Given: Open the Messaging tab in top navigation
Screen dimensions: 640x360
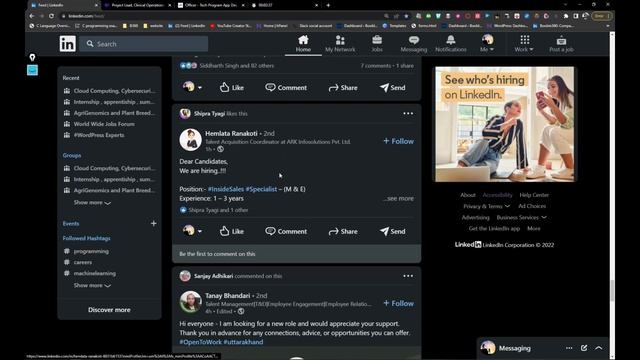Looking at the screenshot, I should (x=413, y=44).
